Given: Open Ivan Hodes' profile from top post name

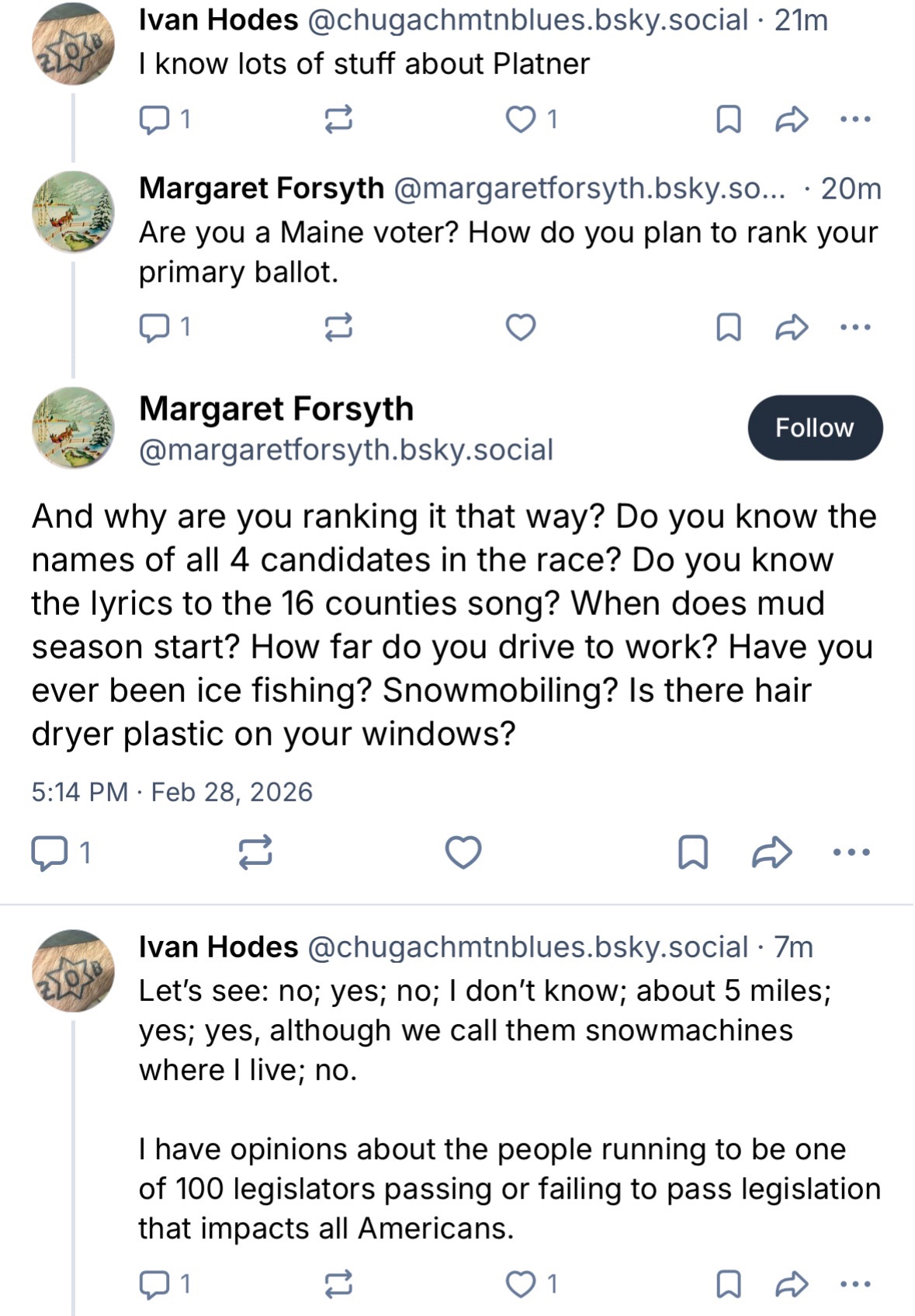Looking at the screenshot, I should point(218,20).
